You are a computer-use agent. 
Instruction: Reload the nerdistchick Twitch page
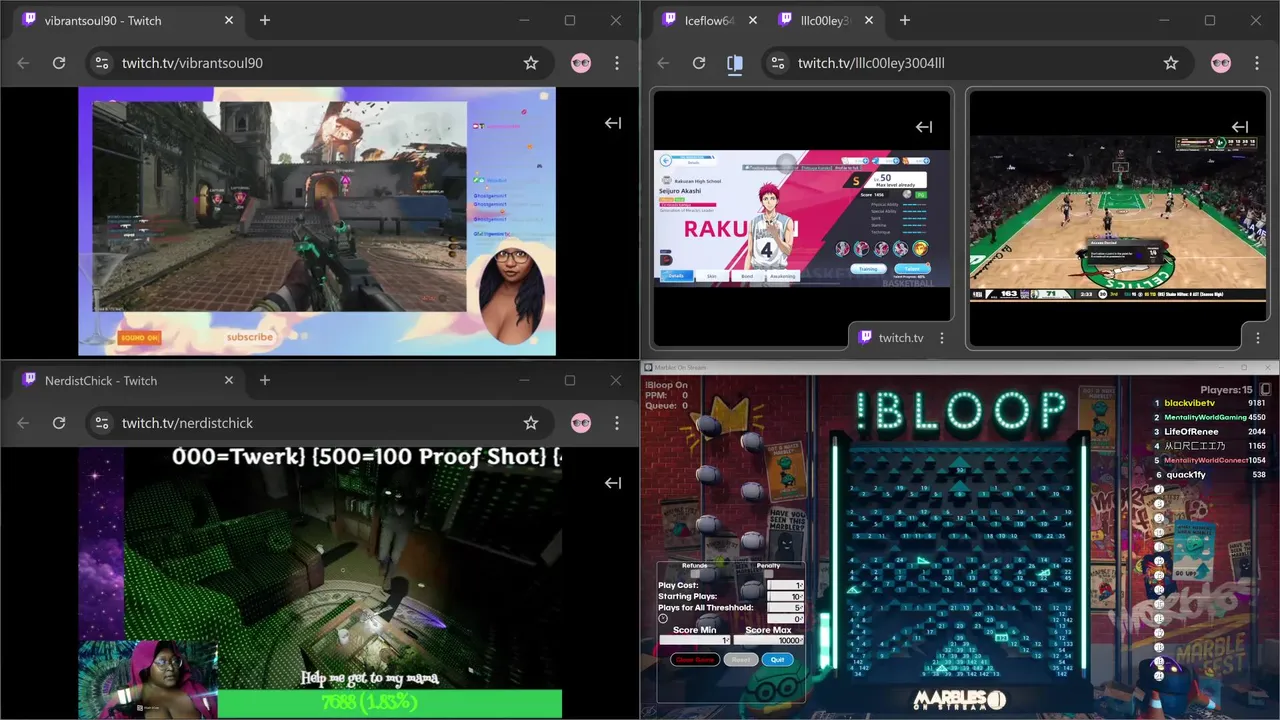[59, 423]
